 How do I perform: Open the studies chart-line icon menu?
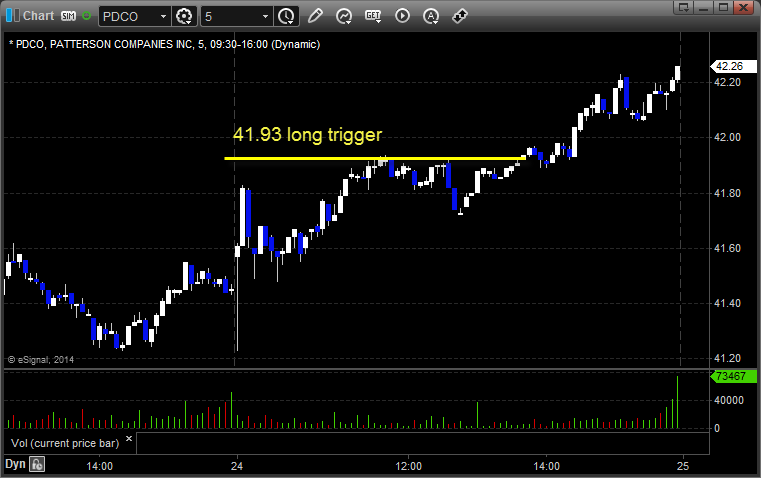tap(344, 16)
